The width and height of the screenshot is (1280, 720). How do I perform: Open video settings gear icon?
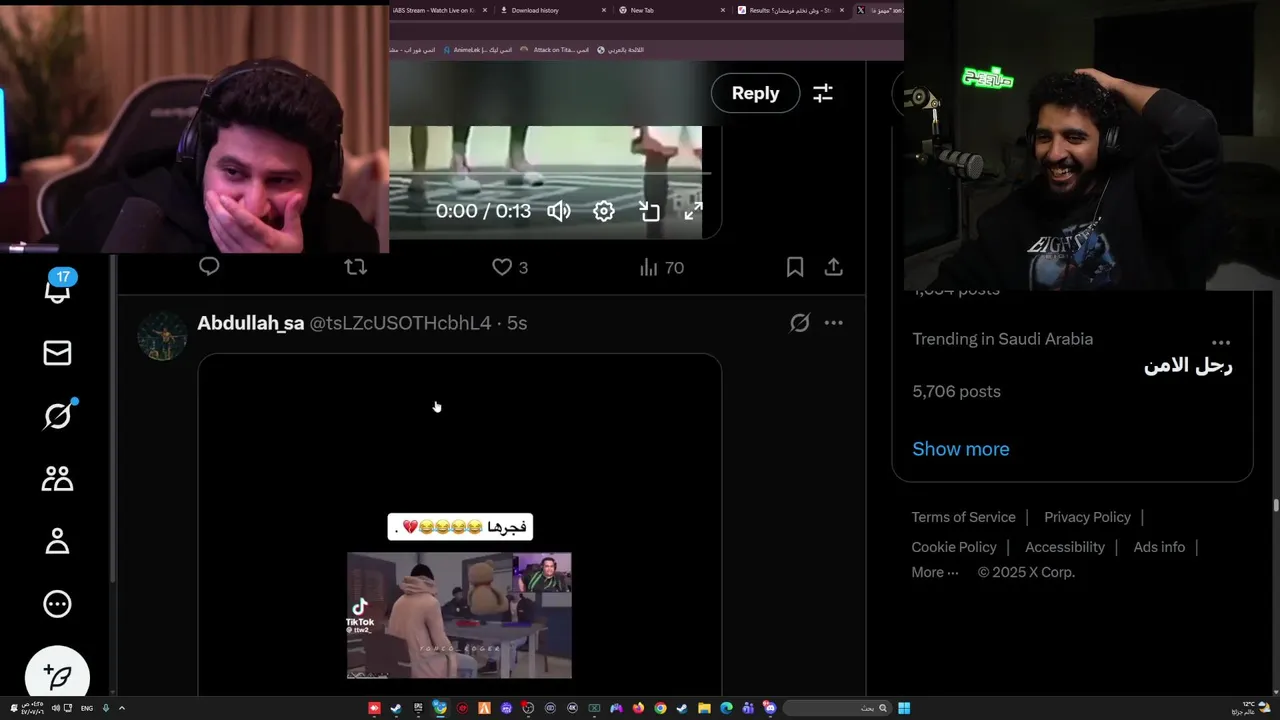[x=604, y=211]
